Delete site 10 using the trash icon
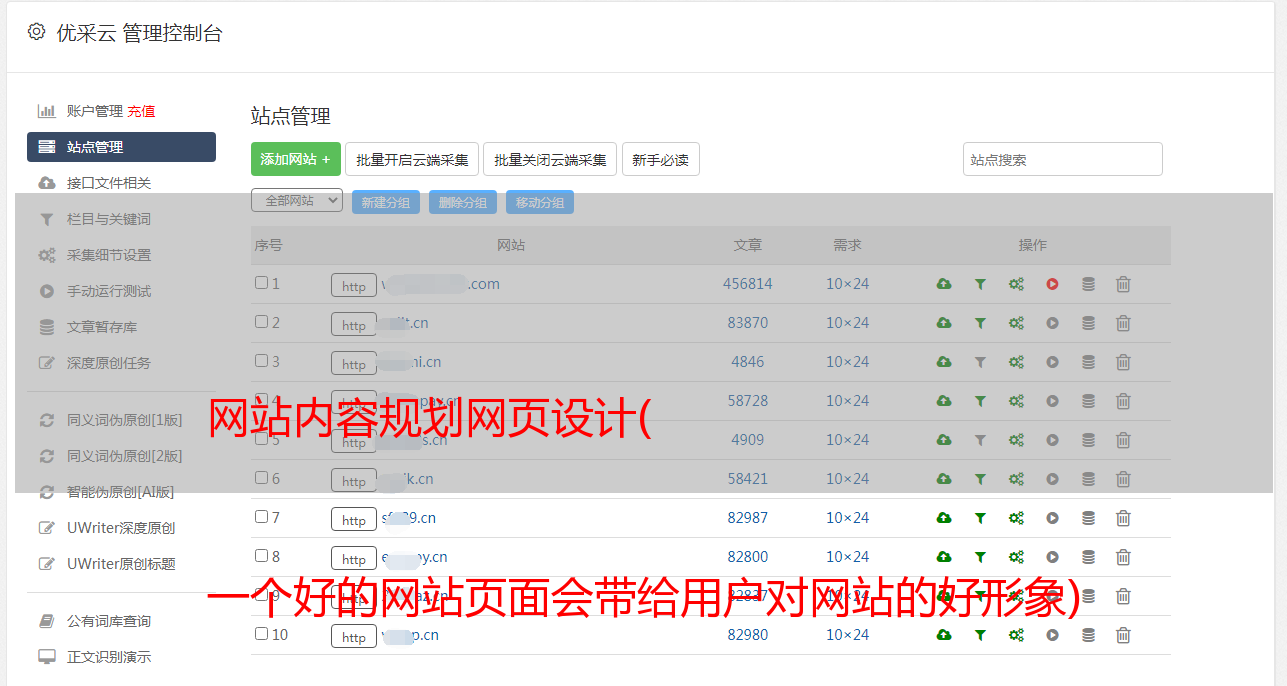Viewport: 1287px width, 686px height. coord(1123,635)
